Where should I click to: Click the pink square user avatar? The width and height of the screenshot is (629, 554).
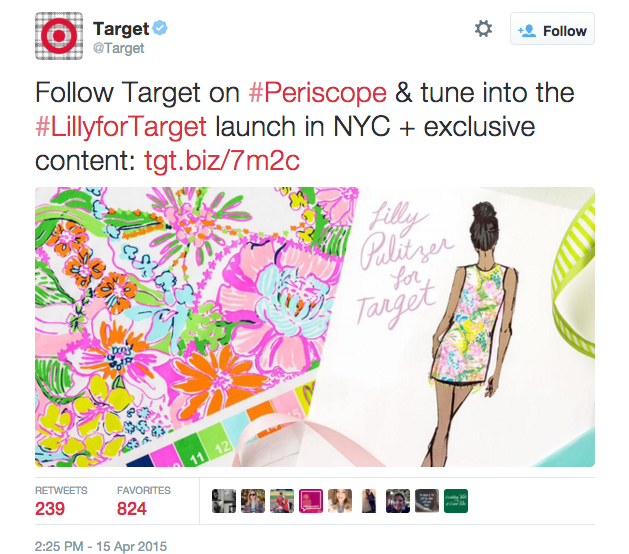(x=311, y=501)
